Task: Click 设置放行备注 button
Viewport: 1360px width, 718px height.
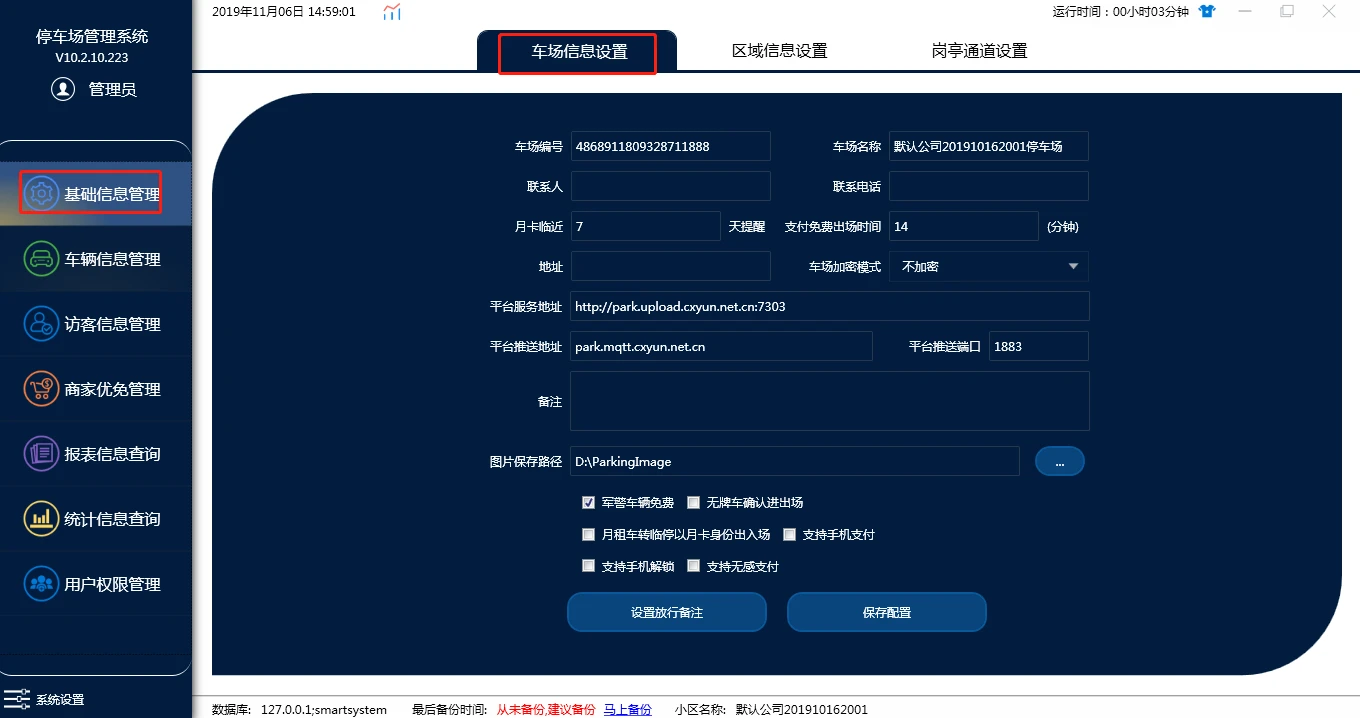Action: (667, 612)
